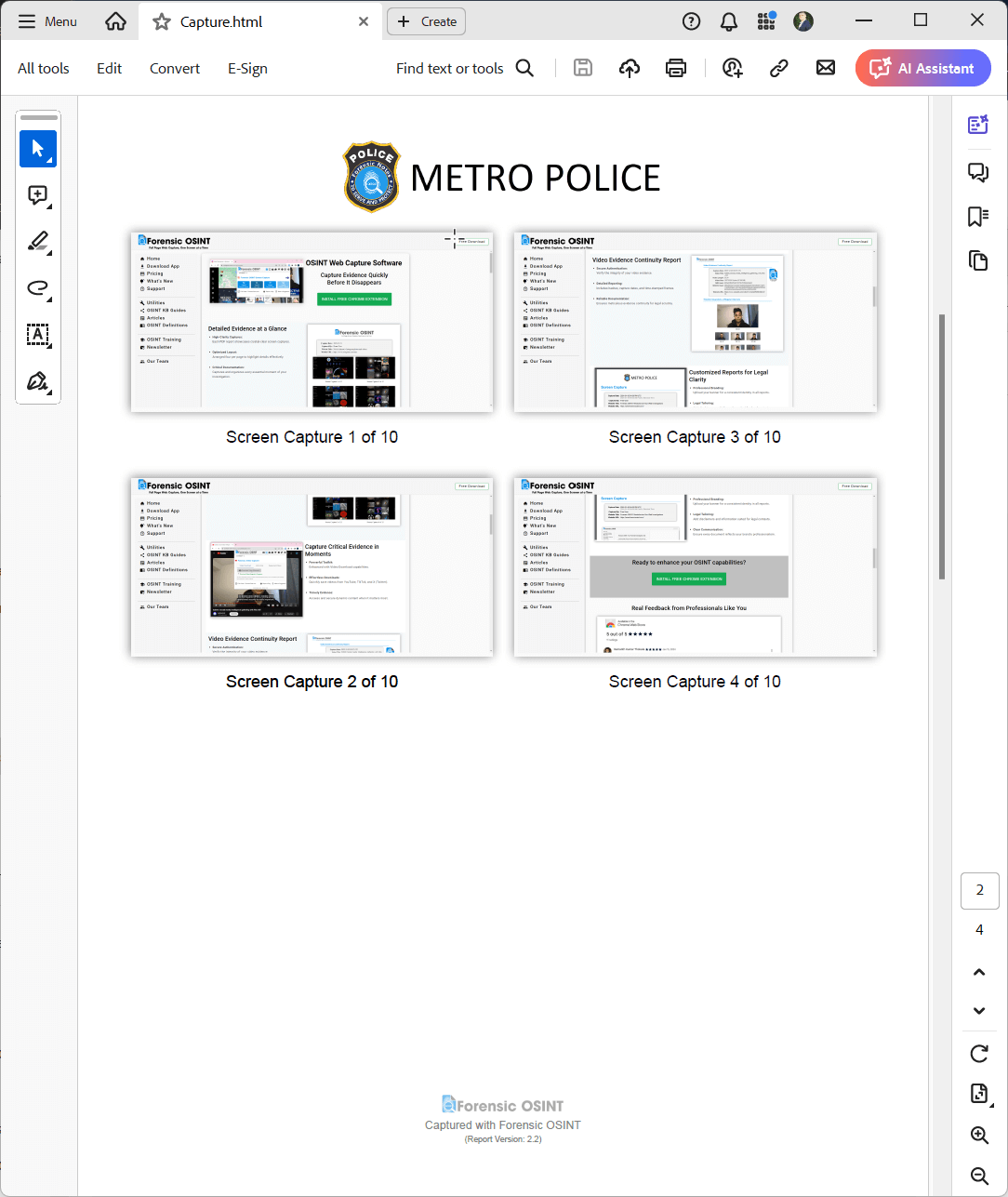This screenshot has width=1008, height=1197.
Task: Open the Help question mark icon
Action: 691,21
